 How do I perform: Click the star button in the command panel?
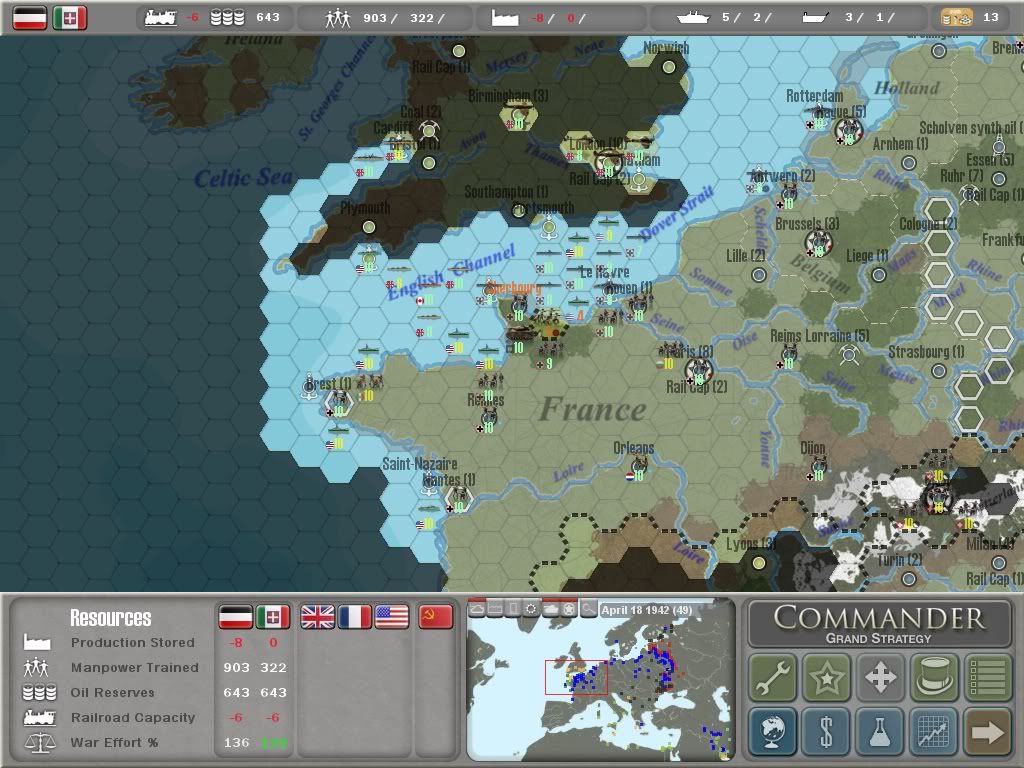pos(827,677)
